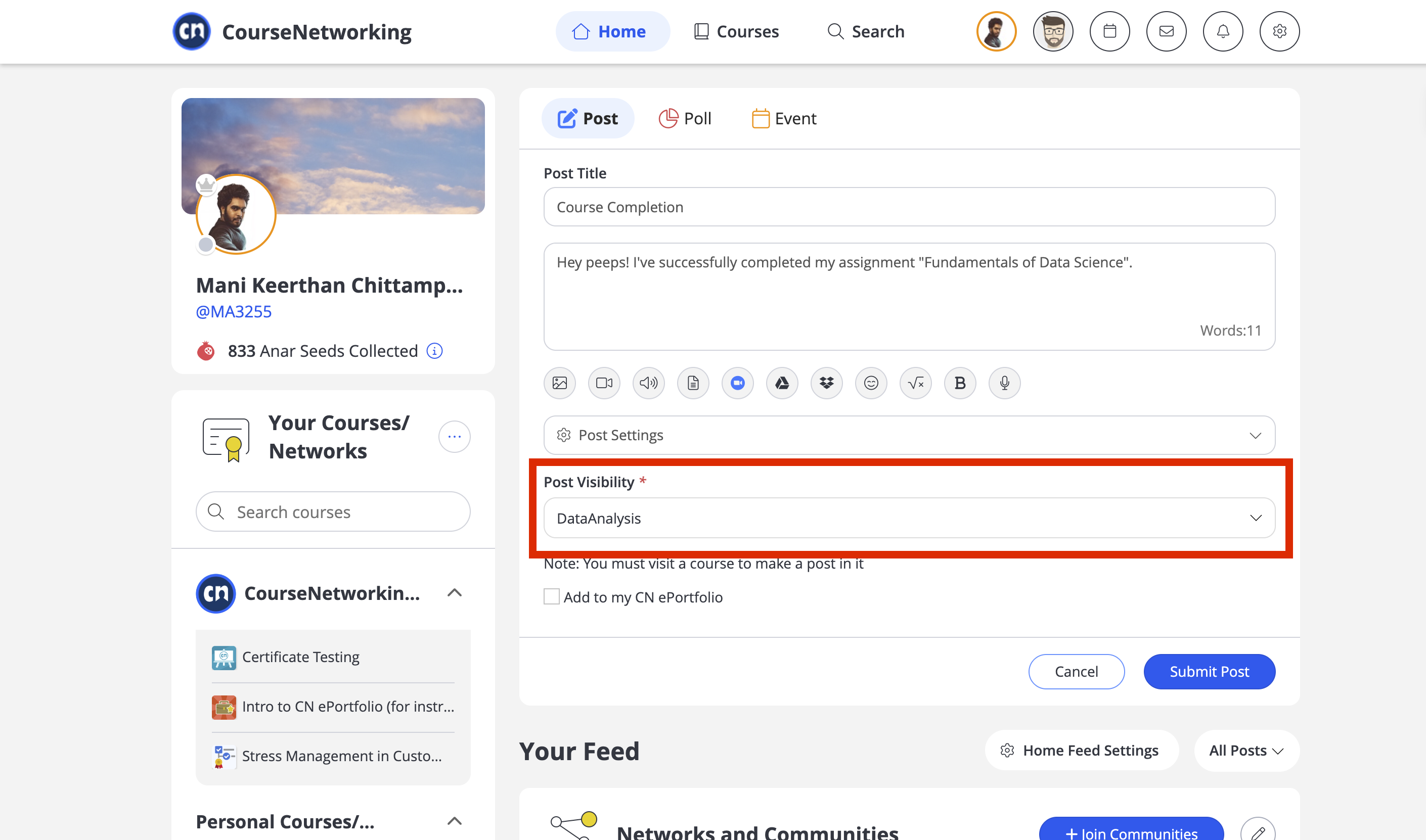Open notifications bell icon

(x=1223, y=32)
